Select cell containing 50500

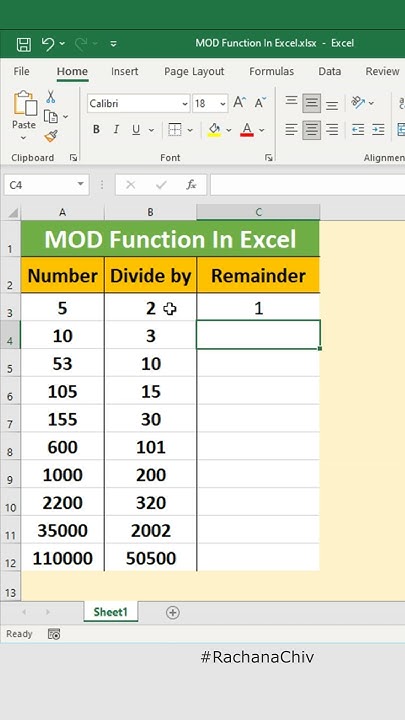point(151,558)
